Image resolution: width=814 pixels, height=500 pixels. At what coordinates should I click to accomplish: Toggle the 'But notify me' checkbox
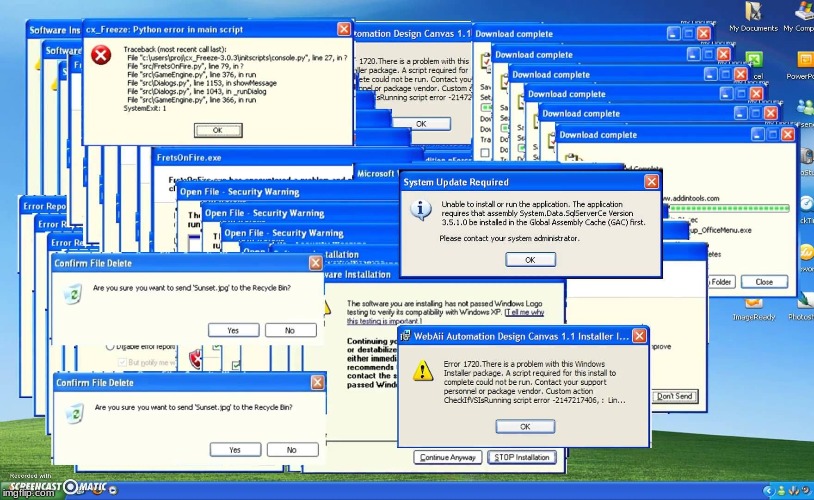pos(122,362)
